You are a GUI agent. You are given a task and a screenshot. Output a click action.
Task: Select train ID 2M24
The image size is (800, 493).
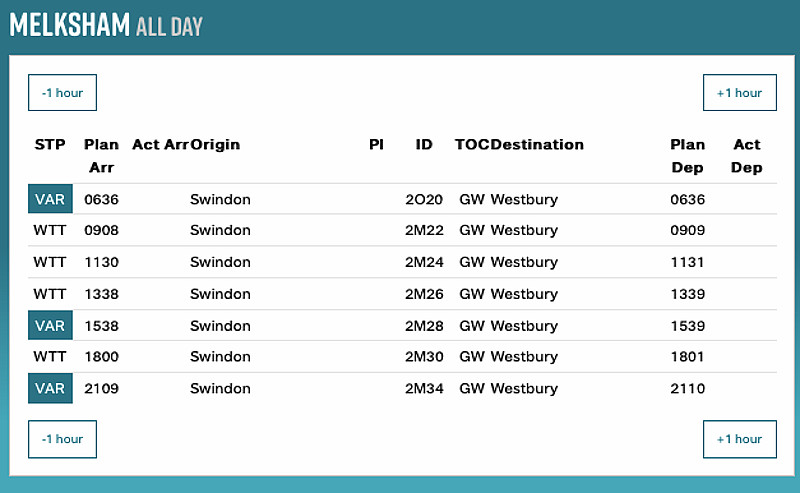pos(424,263)
